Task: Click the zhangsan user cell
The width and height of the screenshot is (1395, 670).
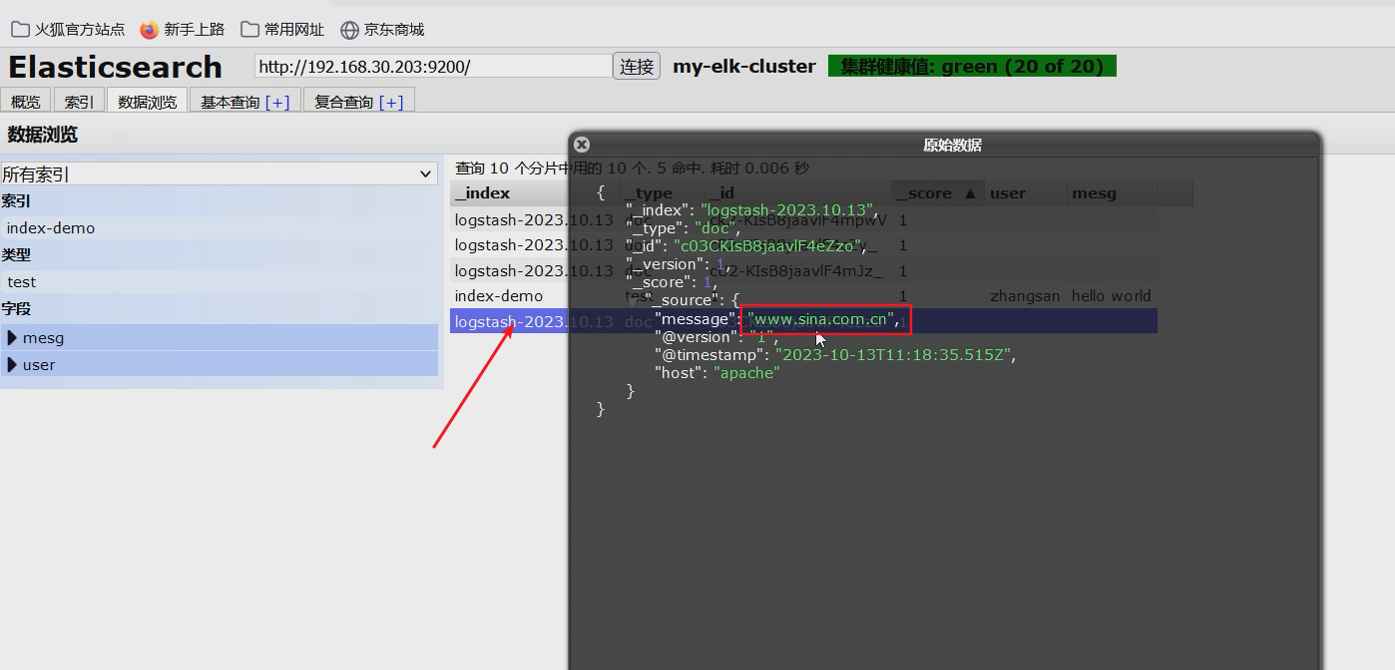Action: [x=1026, y=296]
